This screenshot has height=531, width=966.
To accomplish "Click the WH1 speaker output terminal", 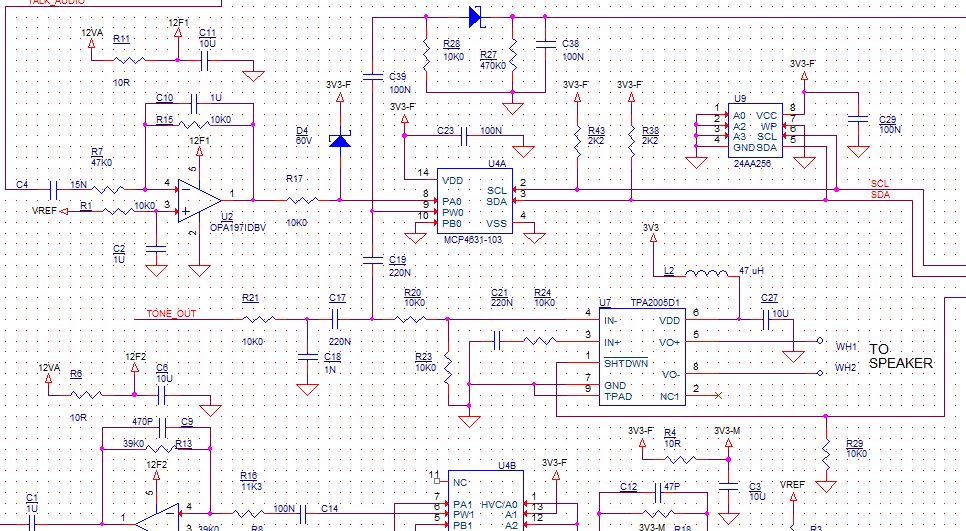I will (819, 341).
